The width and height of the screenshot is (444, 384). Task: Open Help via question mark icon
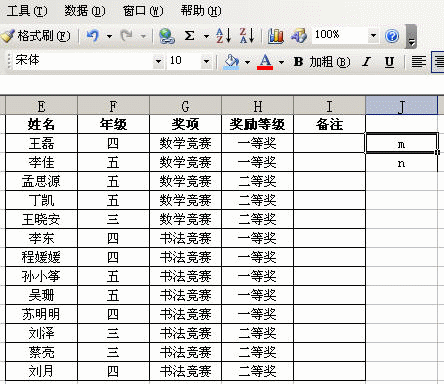(392, 36)
